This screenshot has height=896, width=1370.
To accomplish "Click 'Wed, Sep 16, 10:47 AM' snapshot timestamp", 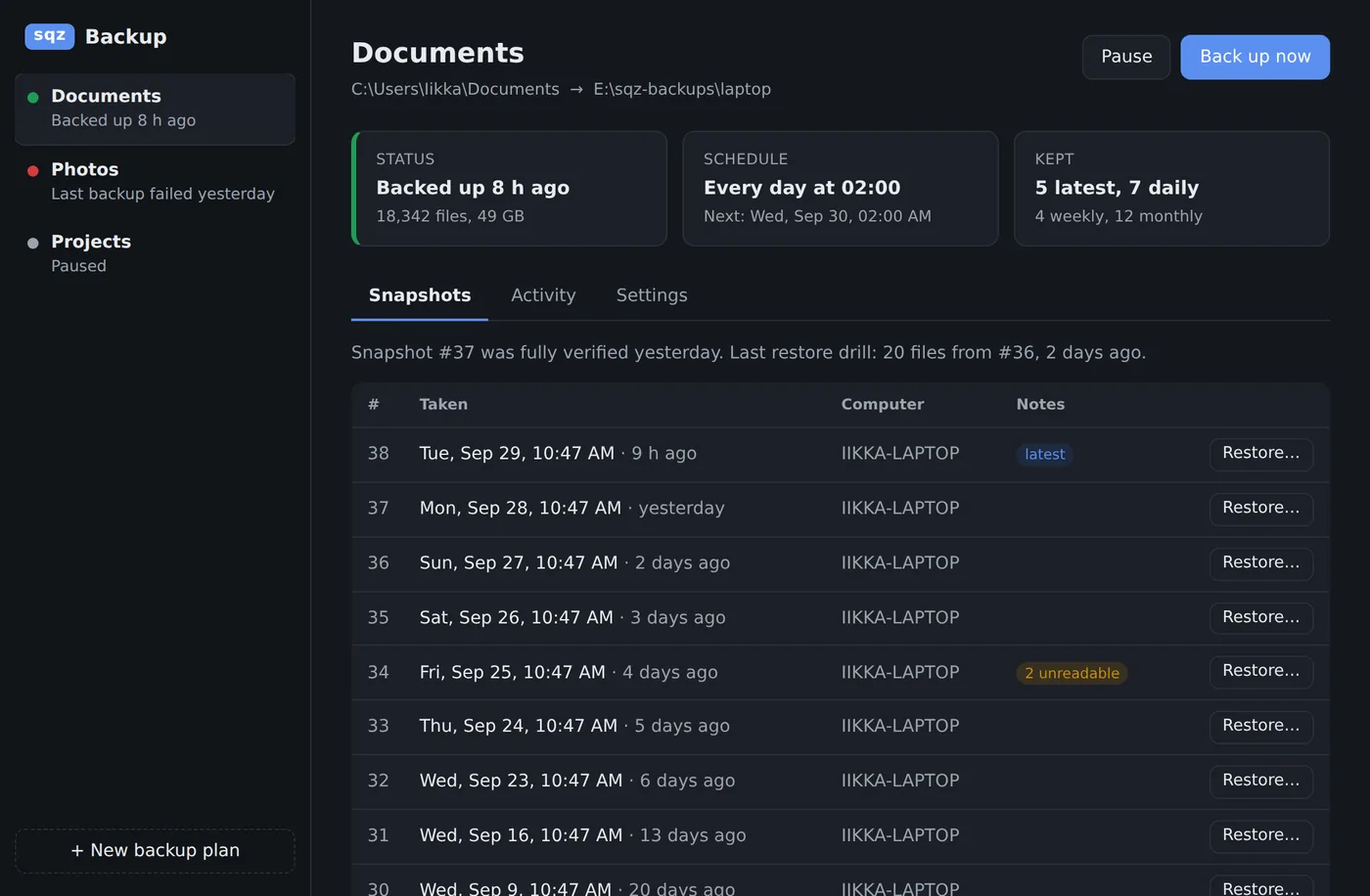I will (521, 835).
